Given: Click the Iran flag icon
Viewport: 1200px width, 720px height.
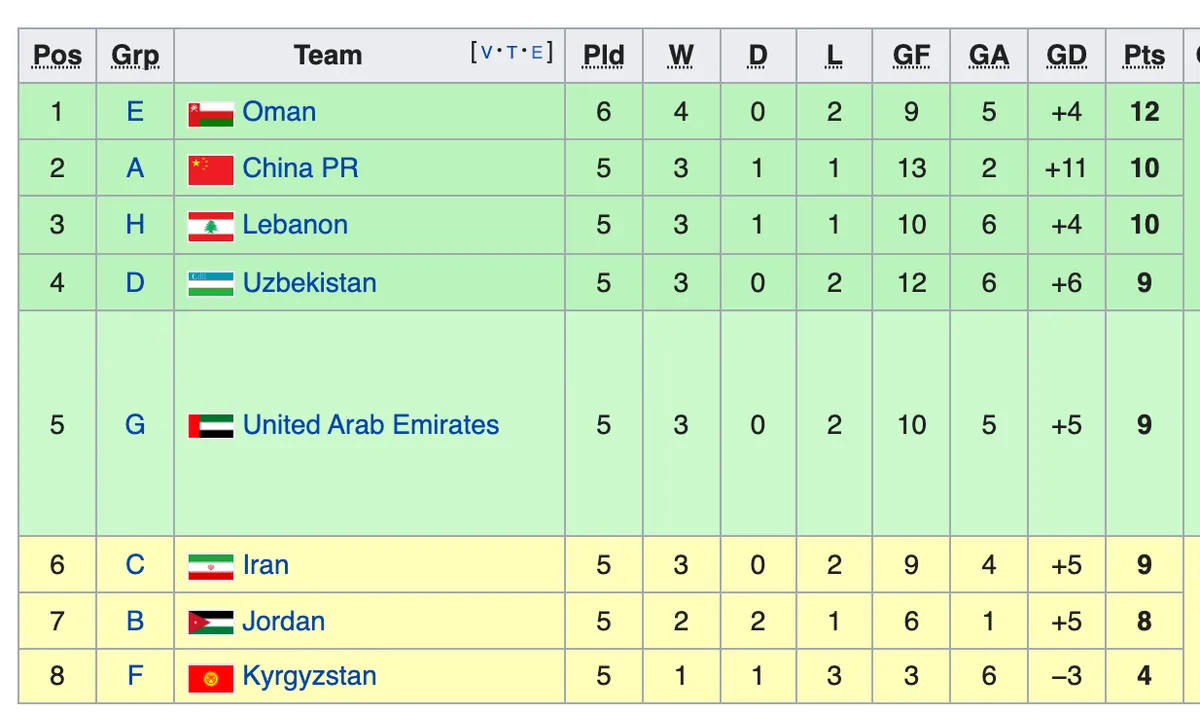Looking at the screenshot, I should pyautogui.click(x=211, y=567).
